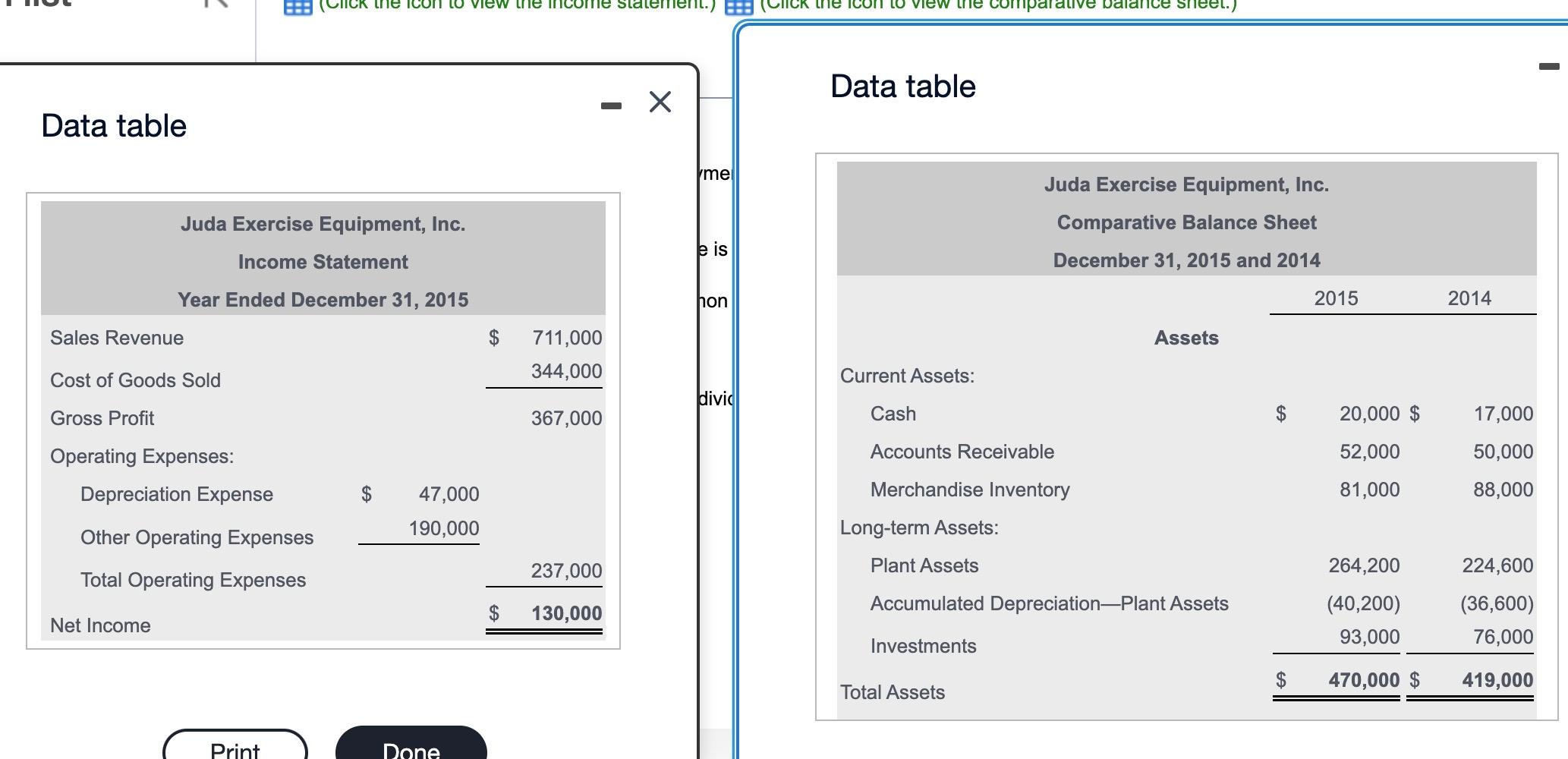1568x759 pixels.
Task: Click the income statement spreadsheet icon
Action: point(298,7)
